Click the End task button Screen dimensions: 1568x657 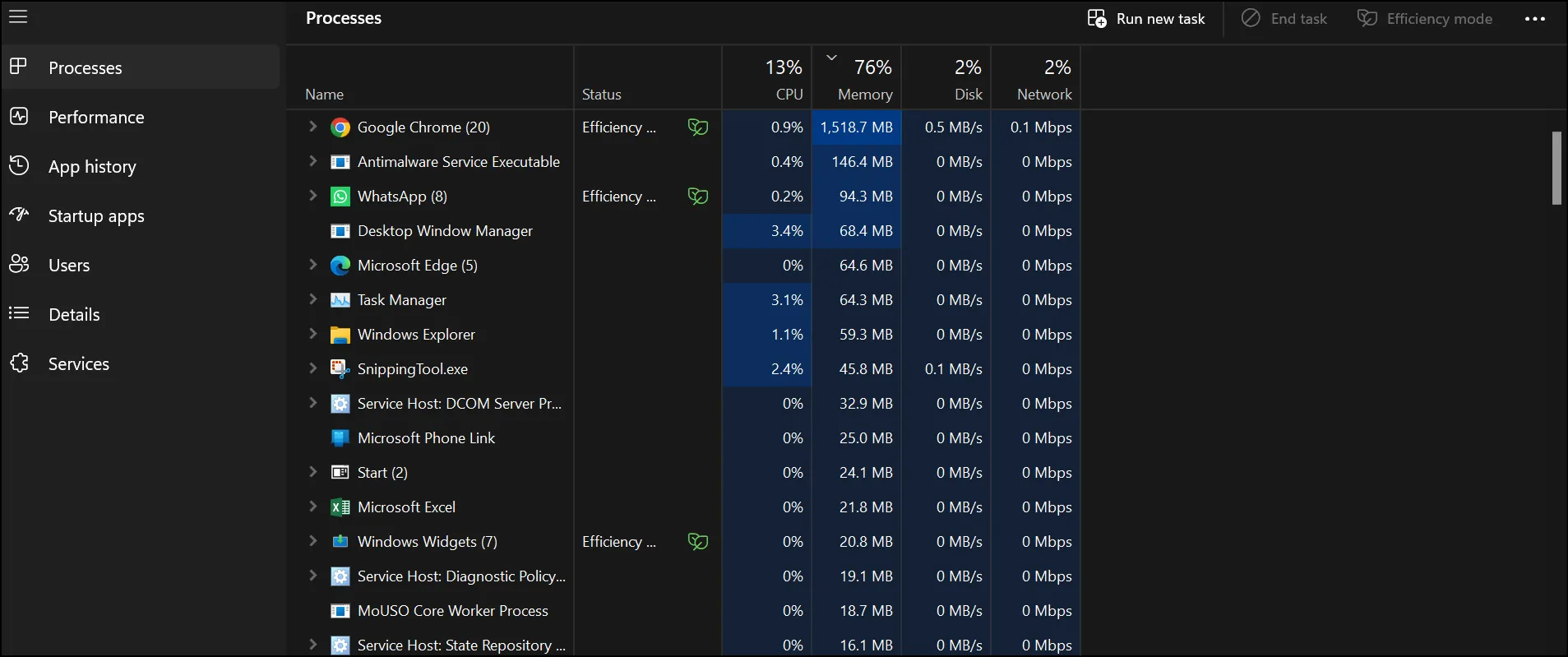(x=1284, y=18)
